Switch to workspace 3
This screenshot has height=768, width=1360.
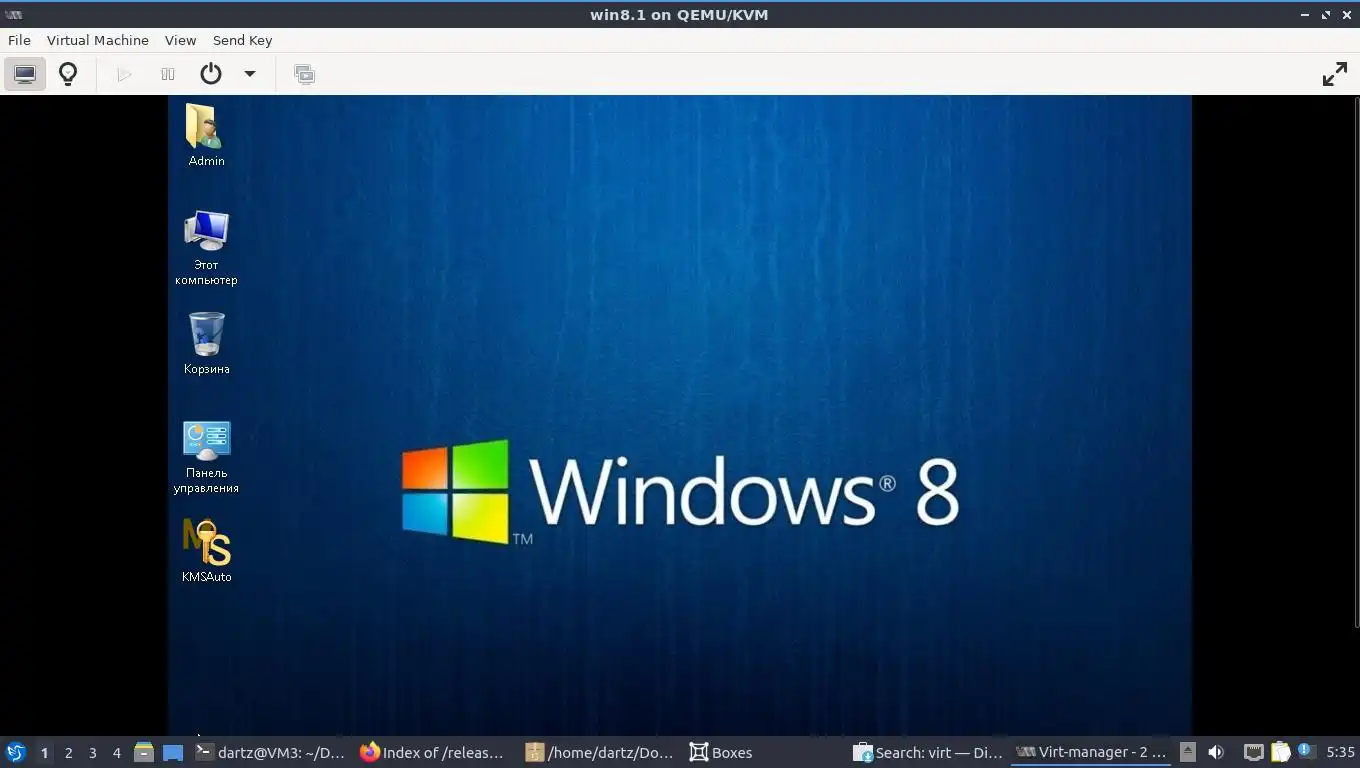(x=92, y=752)
